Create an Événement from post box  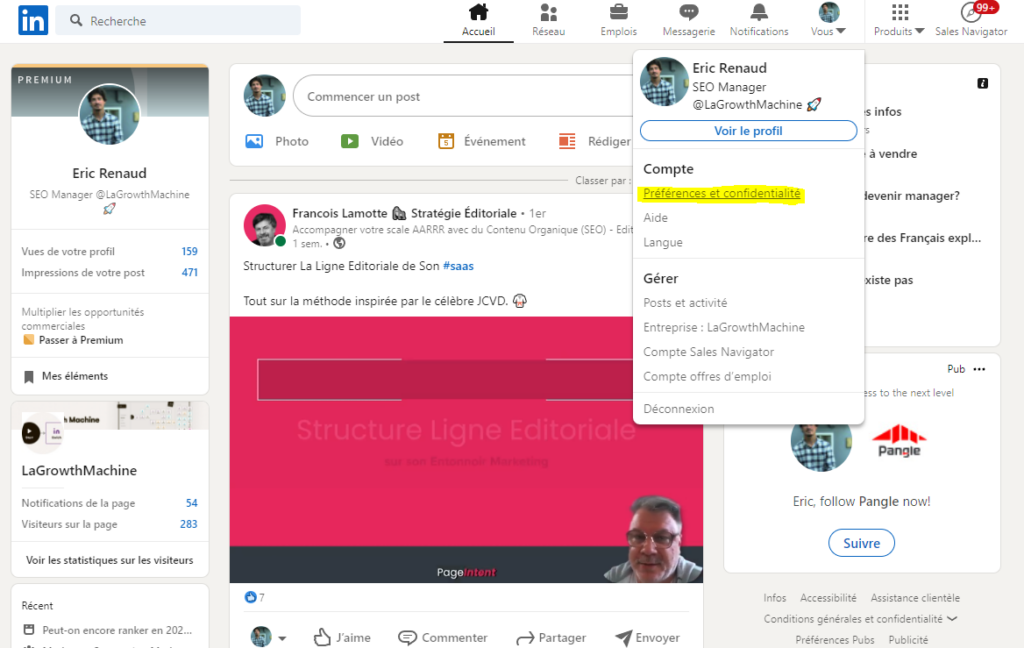[482, 141]
